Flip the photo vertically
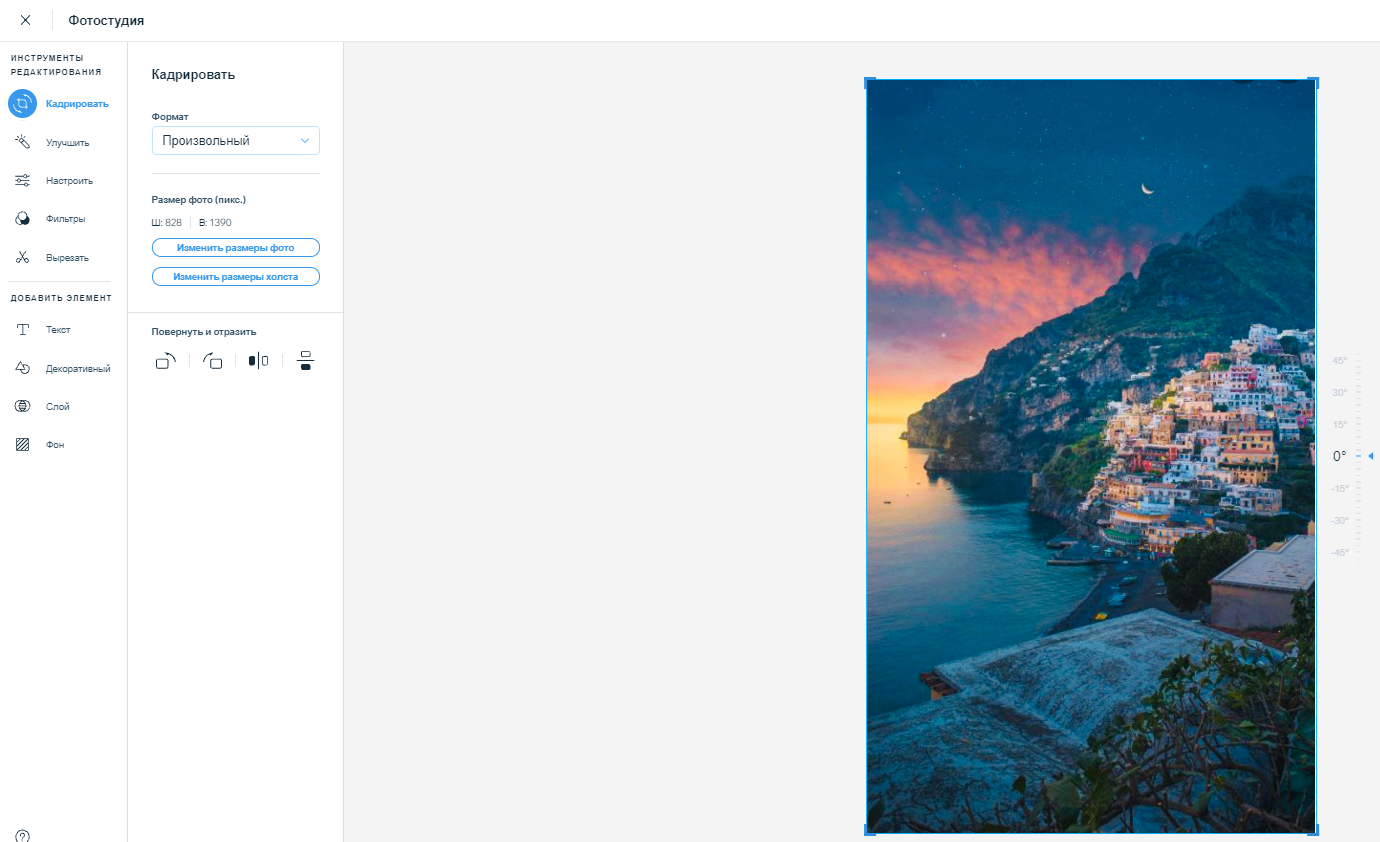 pos(306,361)
